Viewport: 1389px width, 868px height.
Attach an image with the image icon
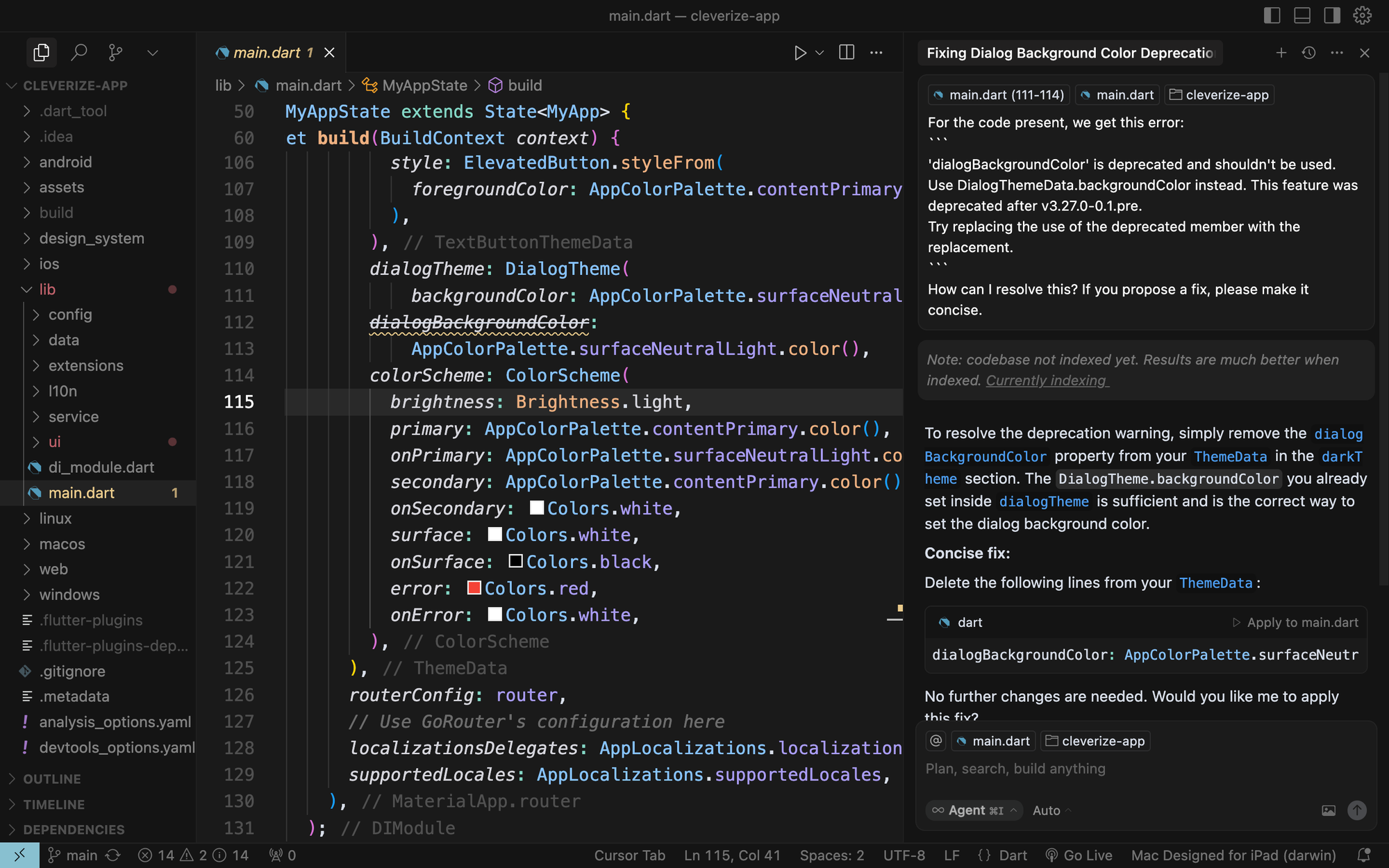[x=1329, y=810]
